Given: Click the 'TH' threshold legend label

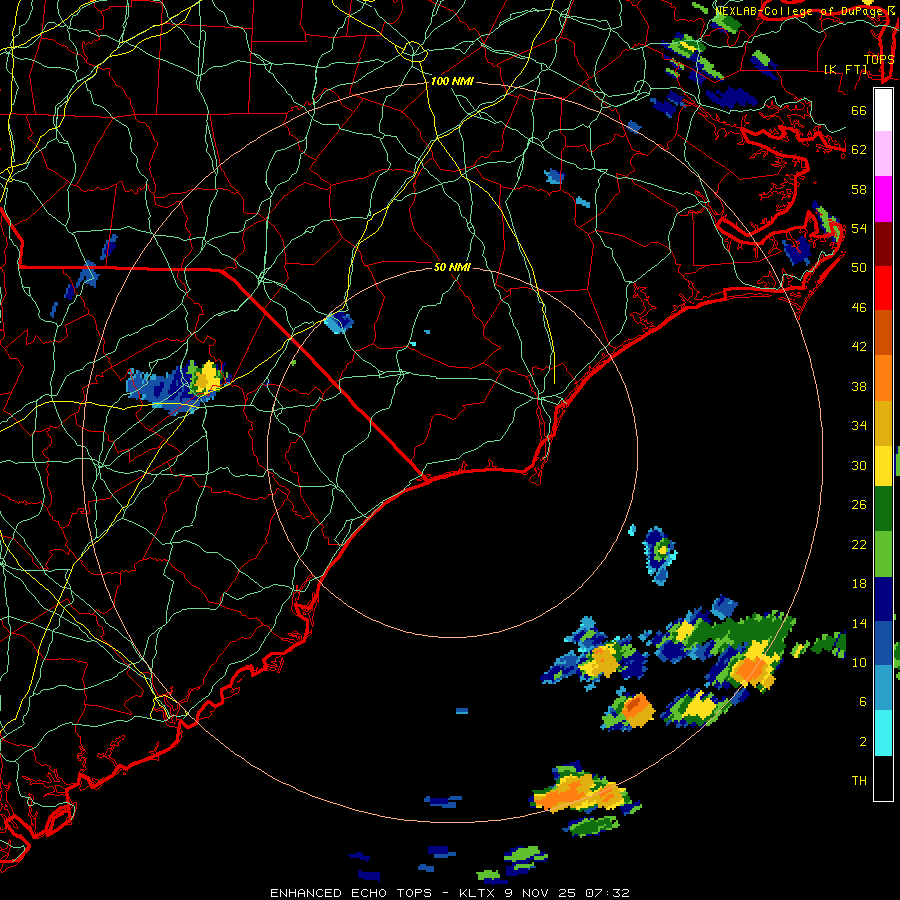Looking at the screenshot, I should pyautogui.click(x=859, y=780).
